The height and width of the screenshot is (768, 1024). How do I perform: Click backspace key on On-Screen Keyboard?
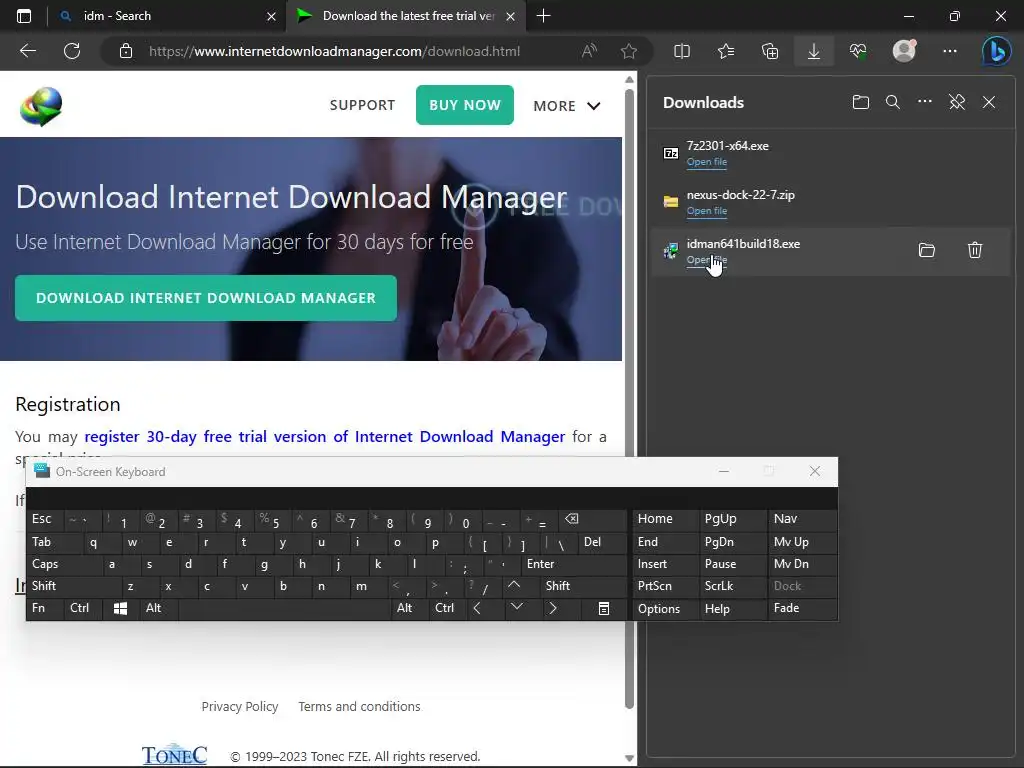[x=592, y=519]
